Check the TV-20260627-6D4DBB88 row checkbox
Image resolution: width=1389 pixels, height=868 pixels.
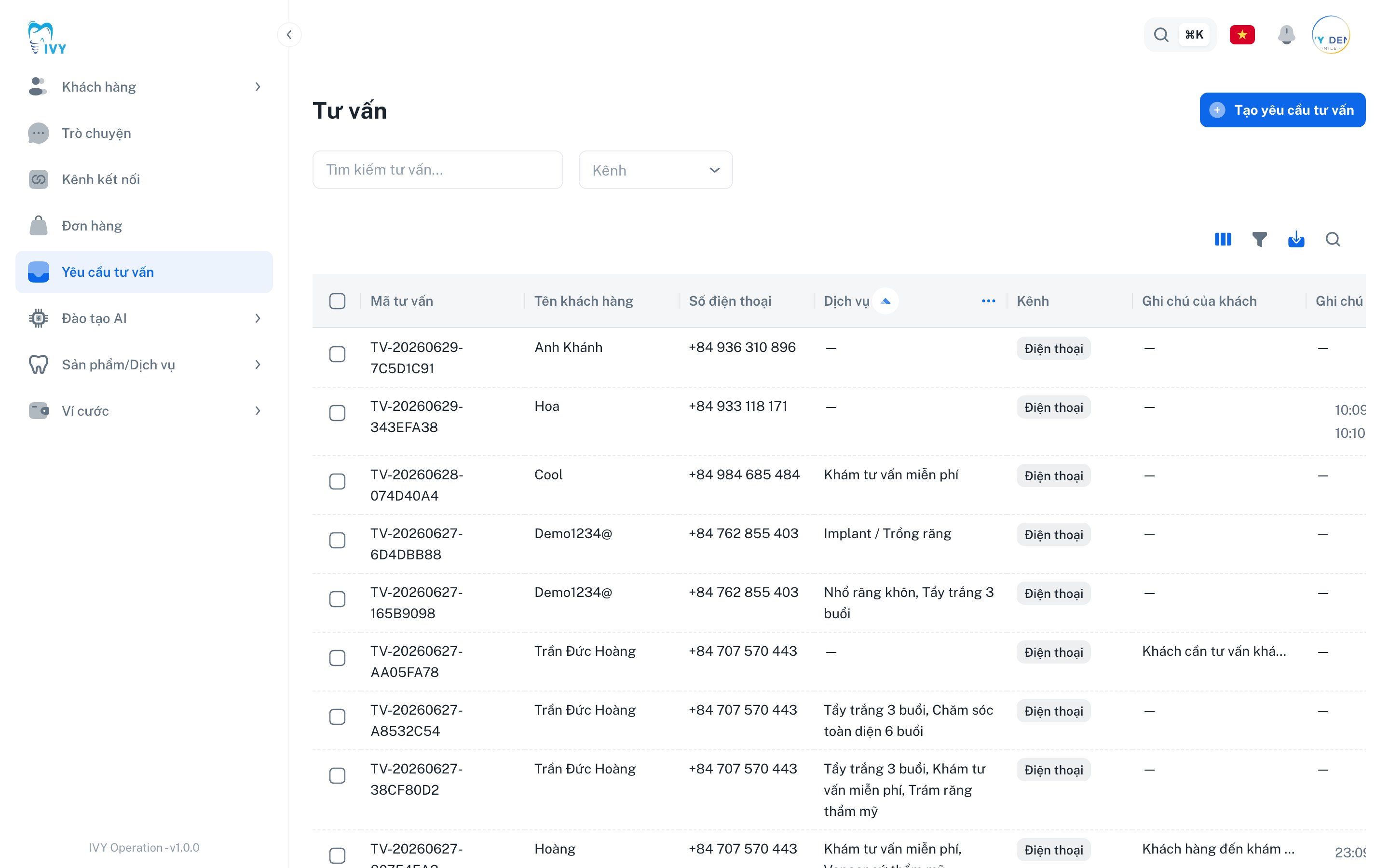point(337,540)
